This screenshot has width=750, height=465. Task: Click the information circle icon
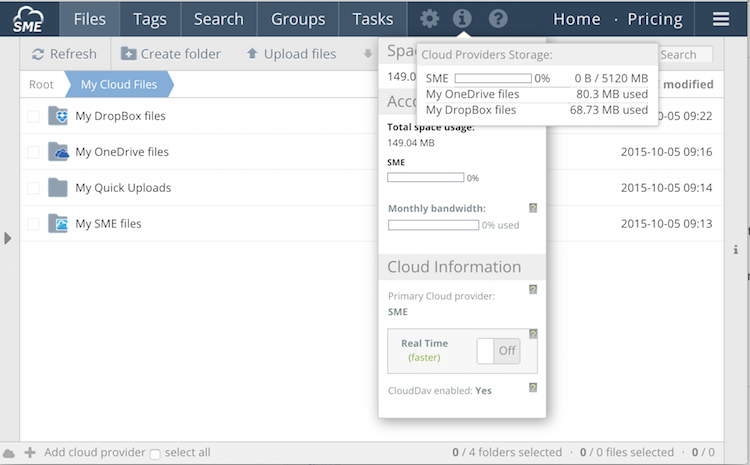[462, 19]
